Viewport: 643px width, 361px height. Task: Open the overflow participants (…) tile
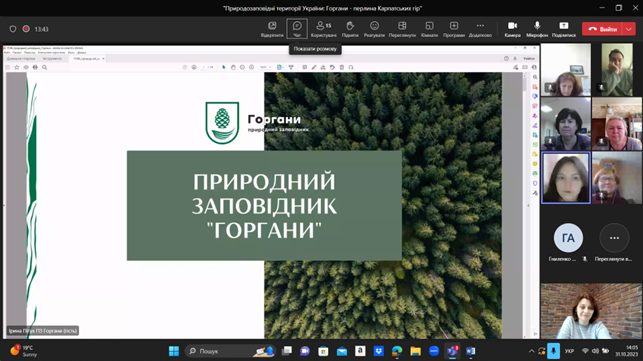click(x=614, y=238)
